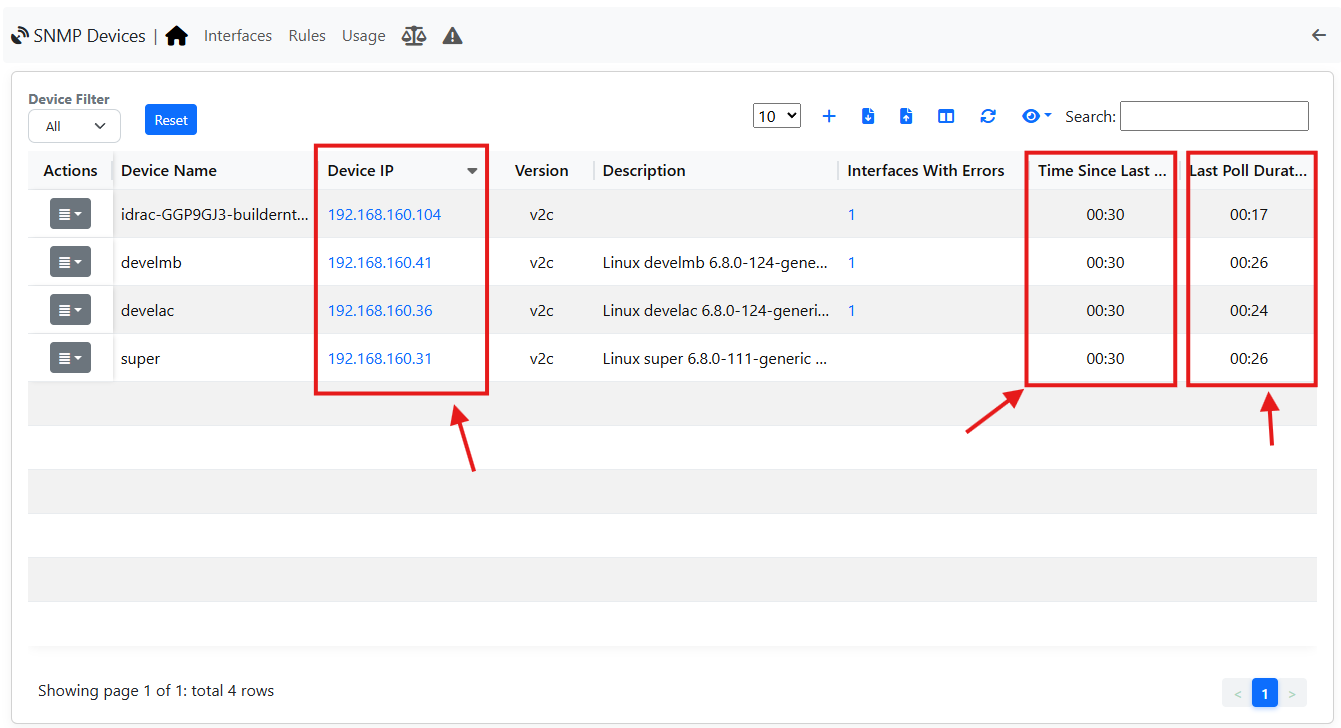Click poll duration 00:17 cell
The image size is (1341, 728).
pos(1249,214)
